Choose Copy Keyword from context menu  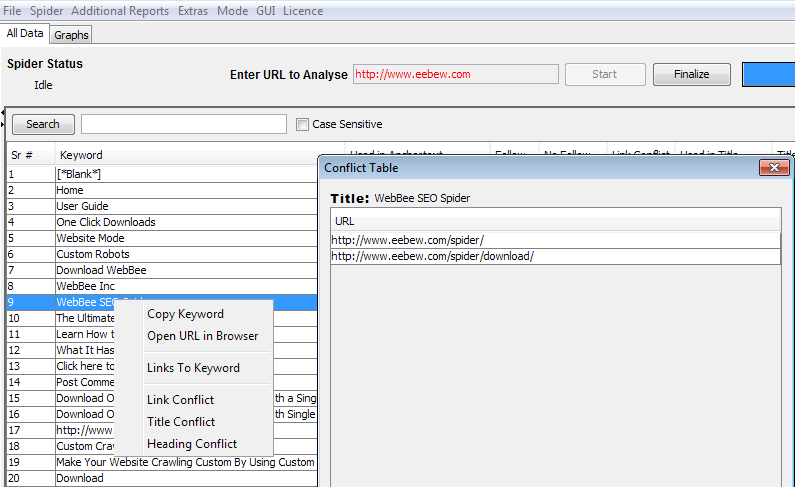(x=185, y=314)
